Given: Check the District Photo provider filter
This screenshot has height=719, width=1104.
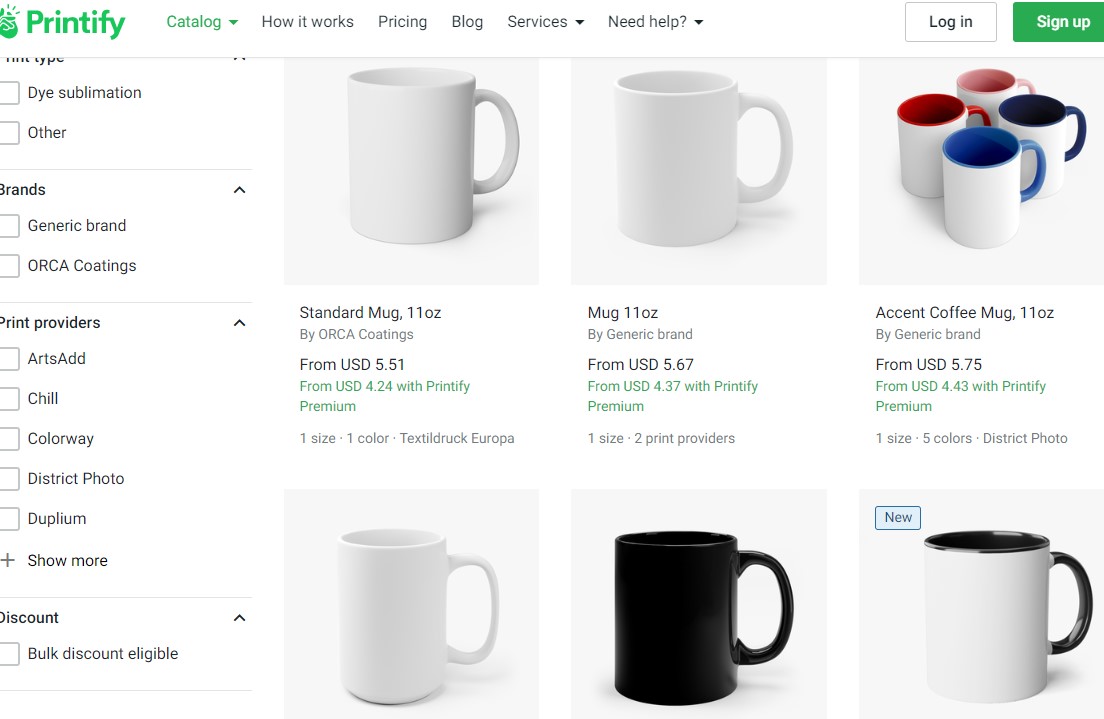Looking at the screenshot, I should [x=9, y=478].
